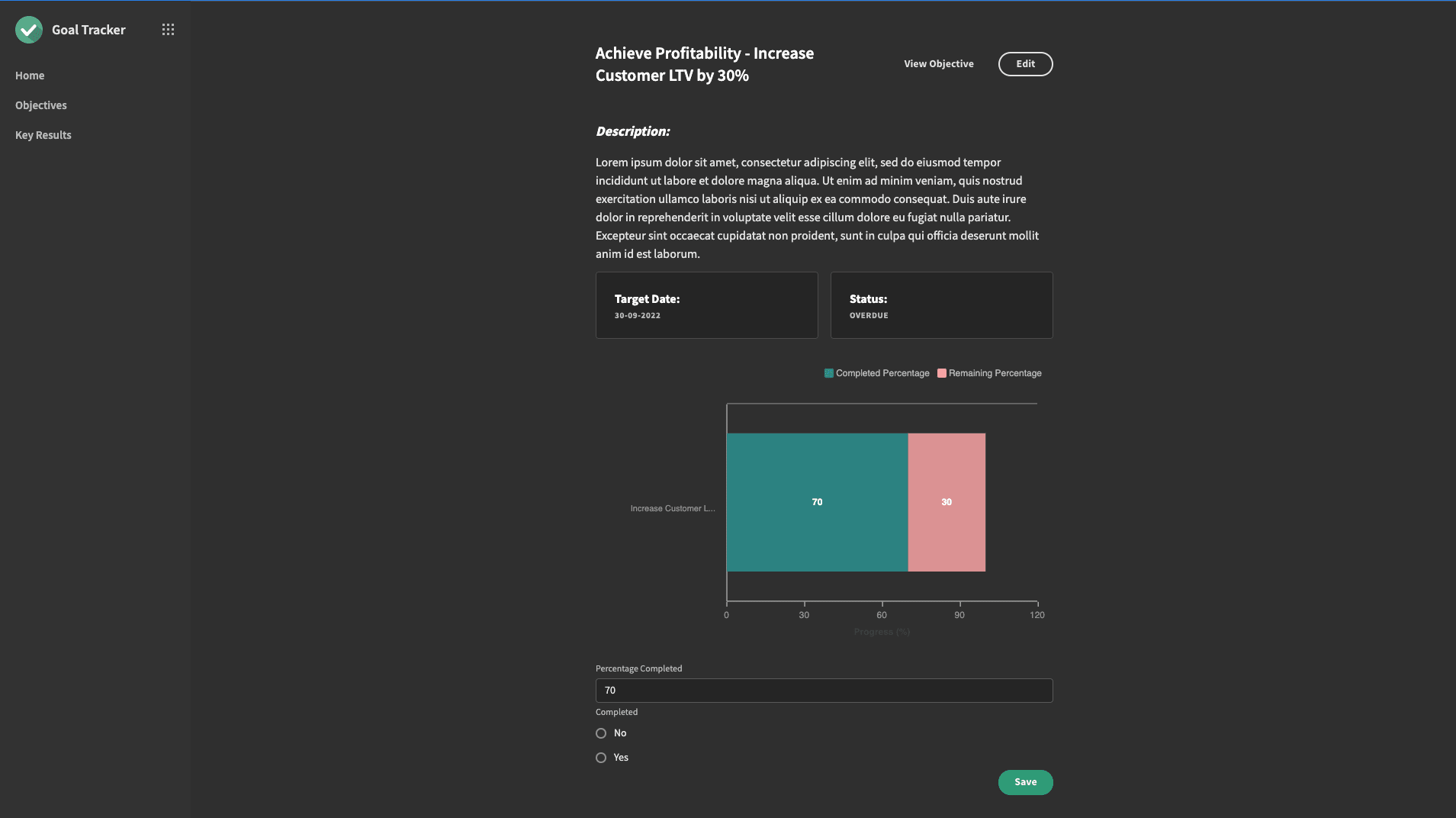This screenshot has height=818, width=1456.
Task: Click the View Objective link
Action: pyautogui.click(x=939, y=64)
